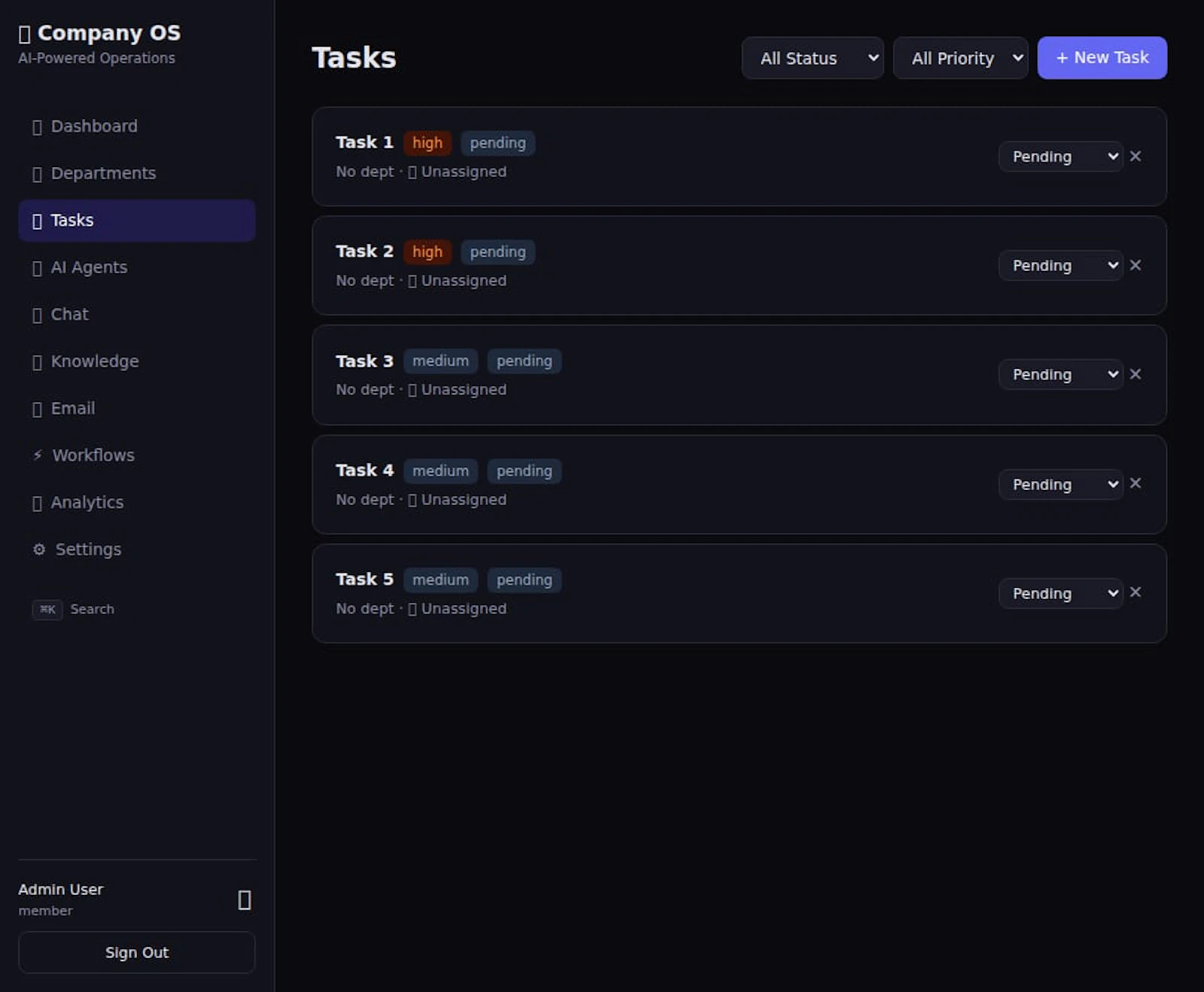Open the Pending dropdown for Task 2

point(1061,266)
